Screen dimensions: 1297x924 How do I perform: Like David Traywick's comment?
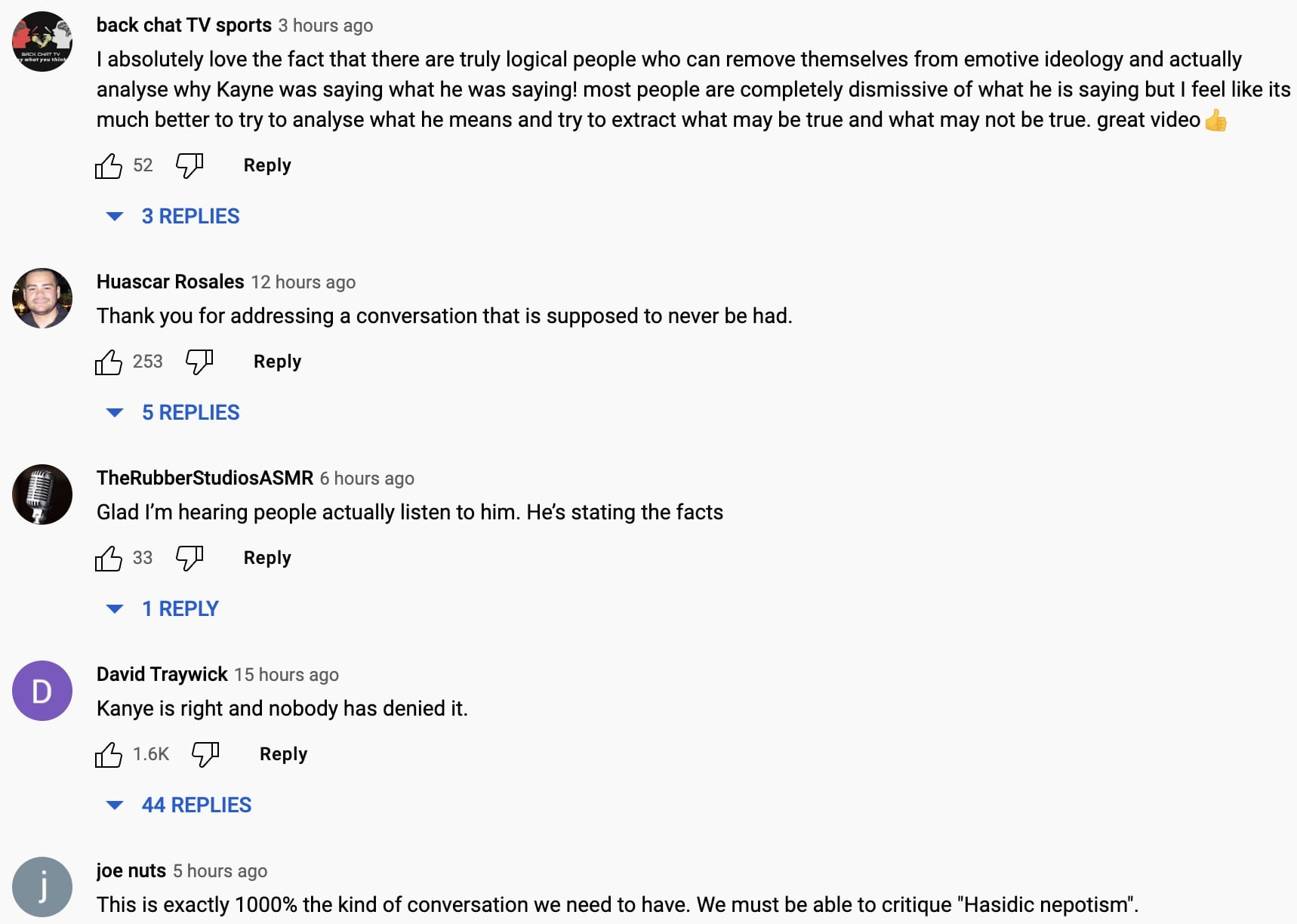click(x=109, y=754)
